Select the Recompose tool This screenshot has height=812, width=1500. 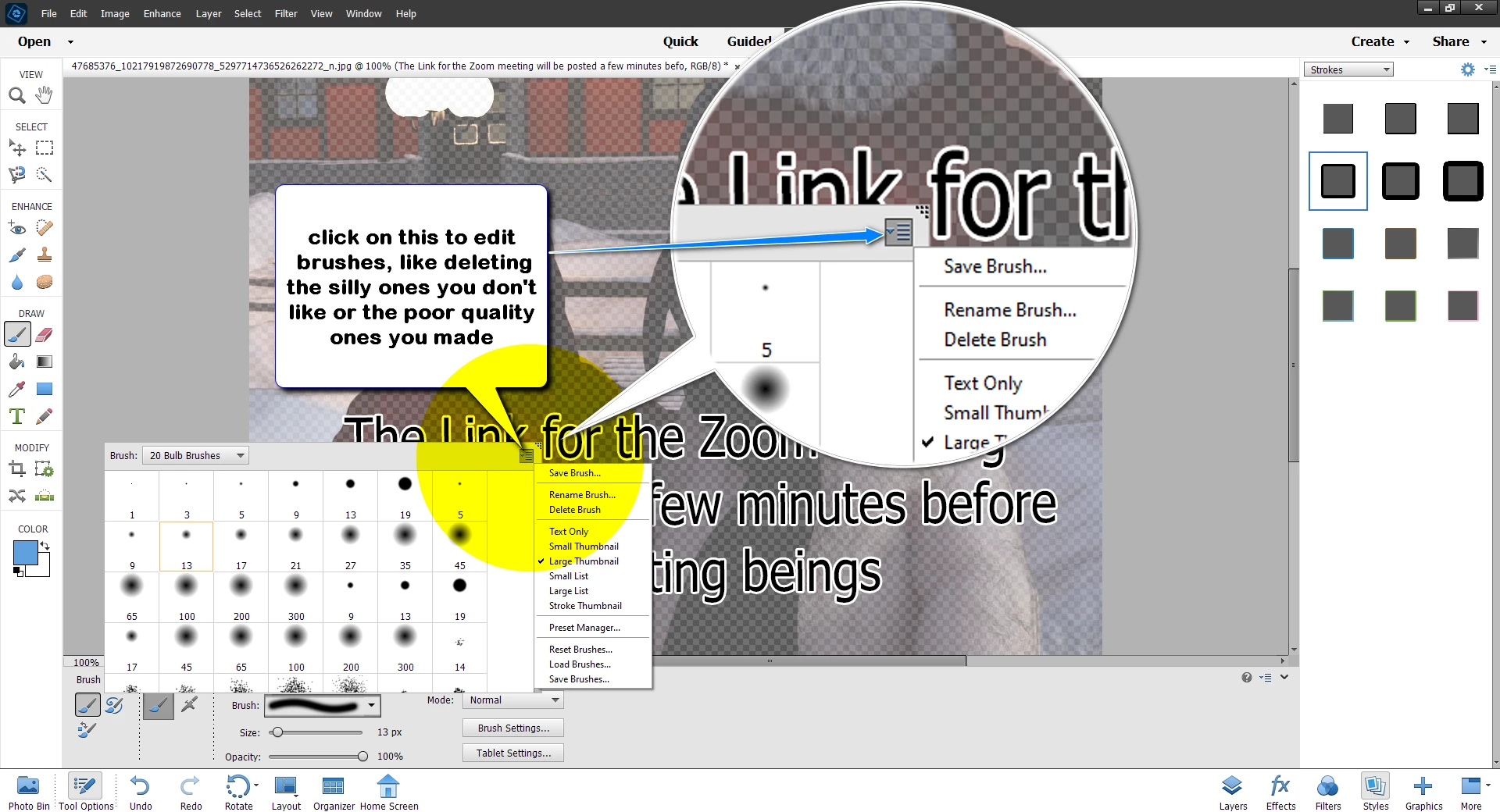[45, 469]
